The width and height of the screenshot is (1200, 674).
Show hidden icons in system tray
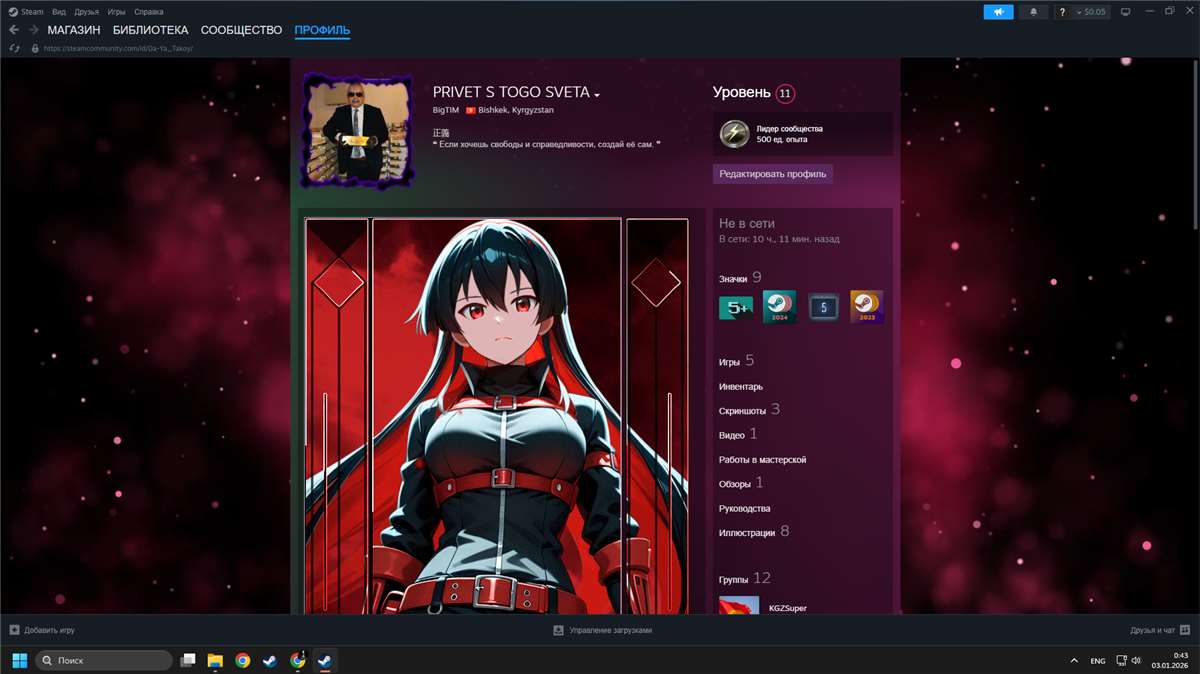click(x=1074, y=661)
